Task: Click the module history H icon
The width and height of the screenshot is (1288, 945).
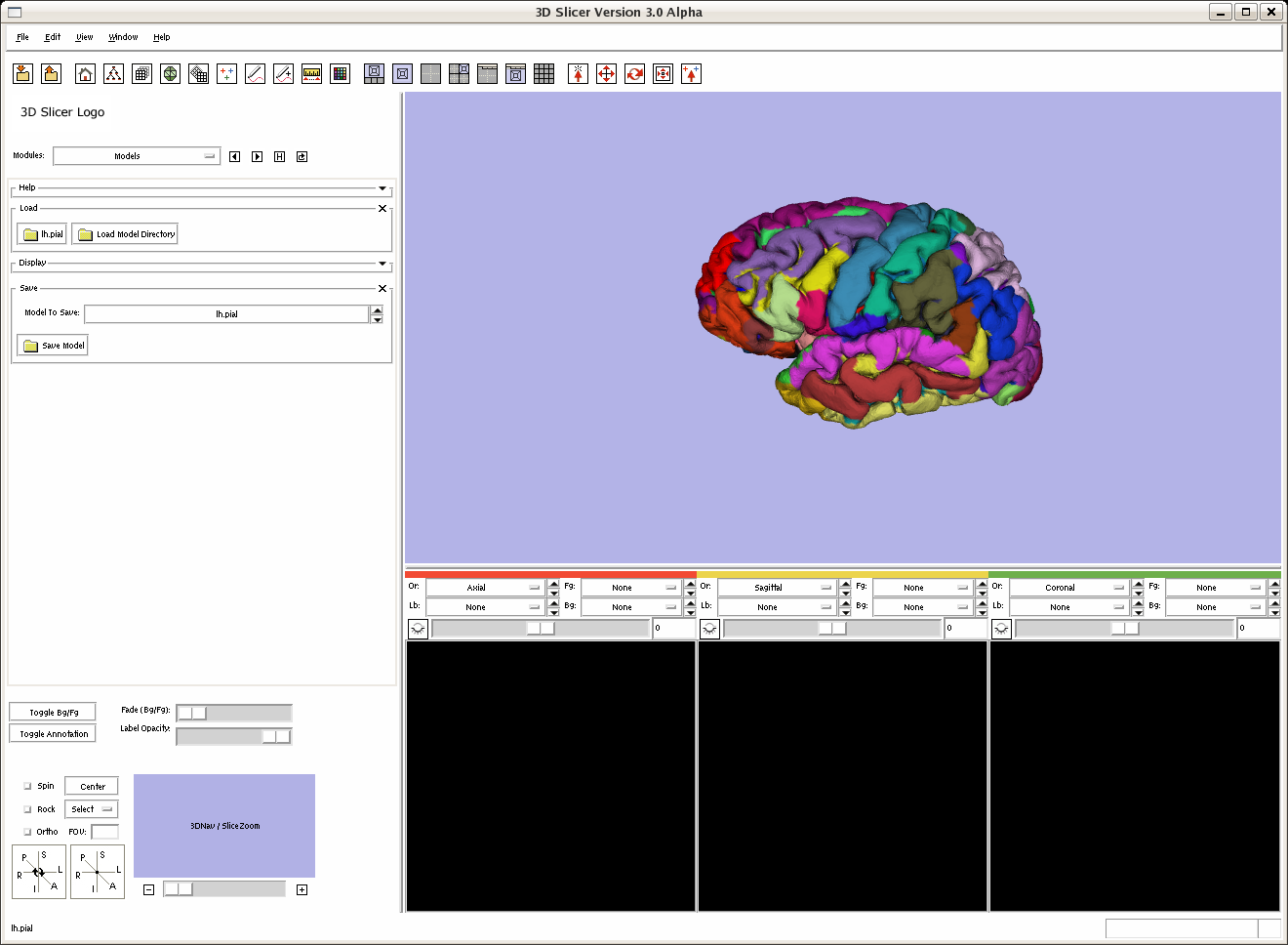Action: pos(279,156)
